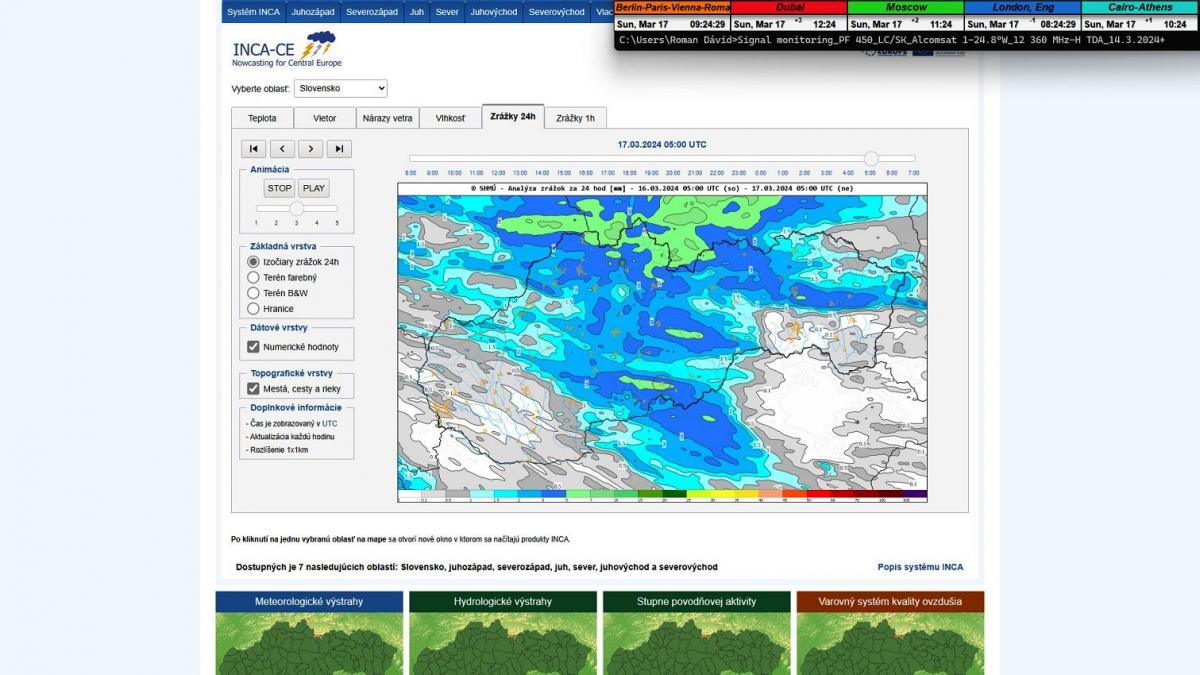The height and width of the screenshot is (675, 1200).
Task: Step back one frame with previous arrow
Action: tap(282, 149)
